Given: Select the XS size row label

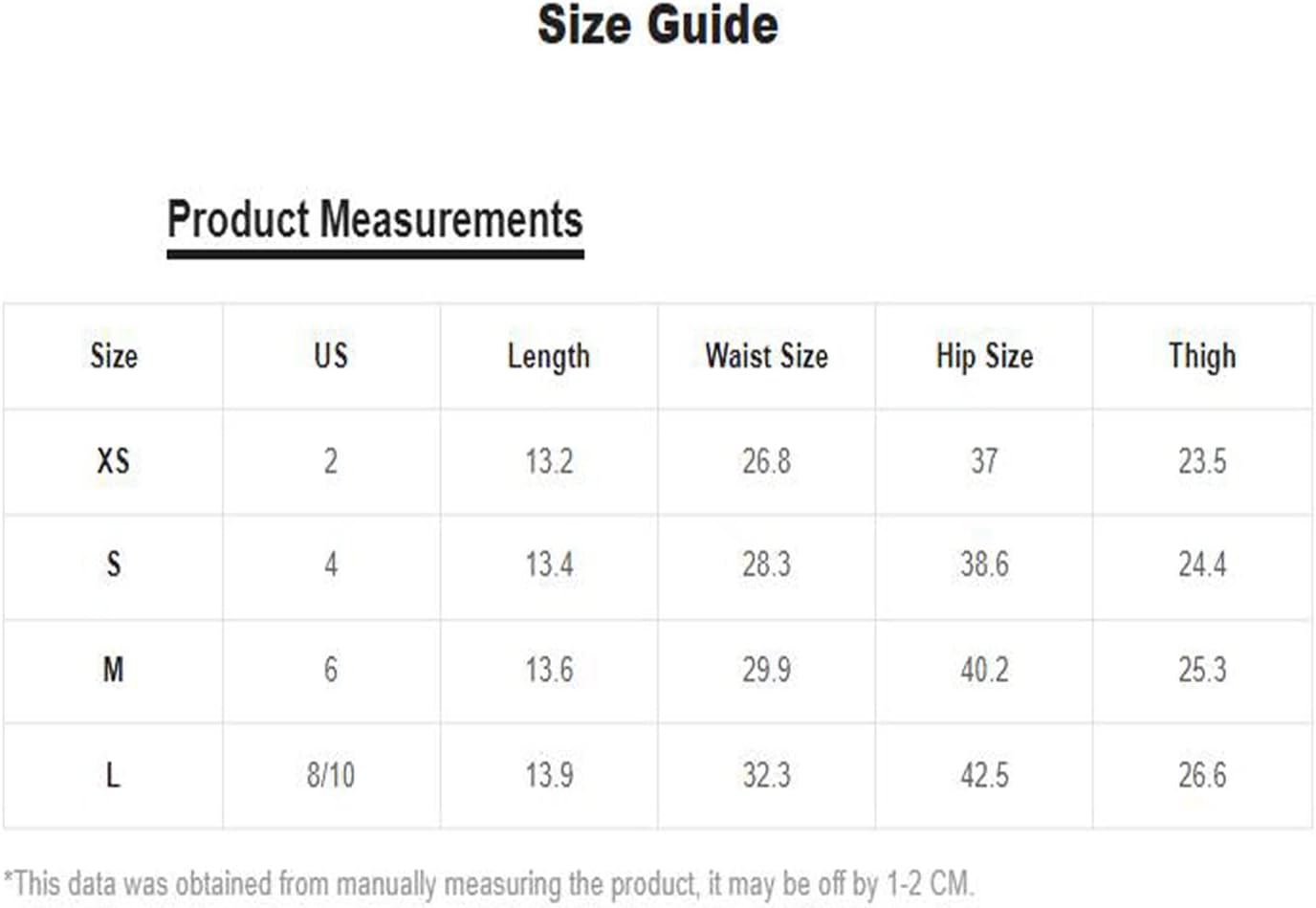Looking at the screenshot, I should point(113,461).
